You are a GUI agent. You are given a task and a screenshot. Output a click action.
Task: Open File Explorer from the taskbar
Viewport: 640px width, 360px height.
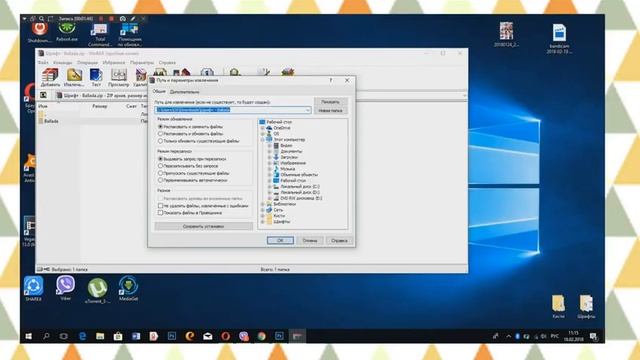[x=100, y=336]
